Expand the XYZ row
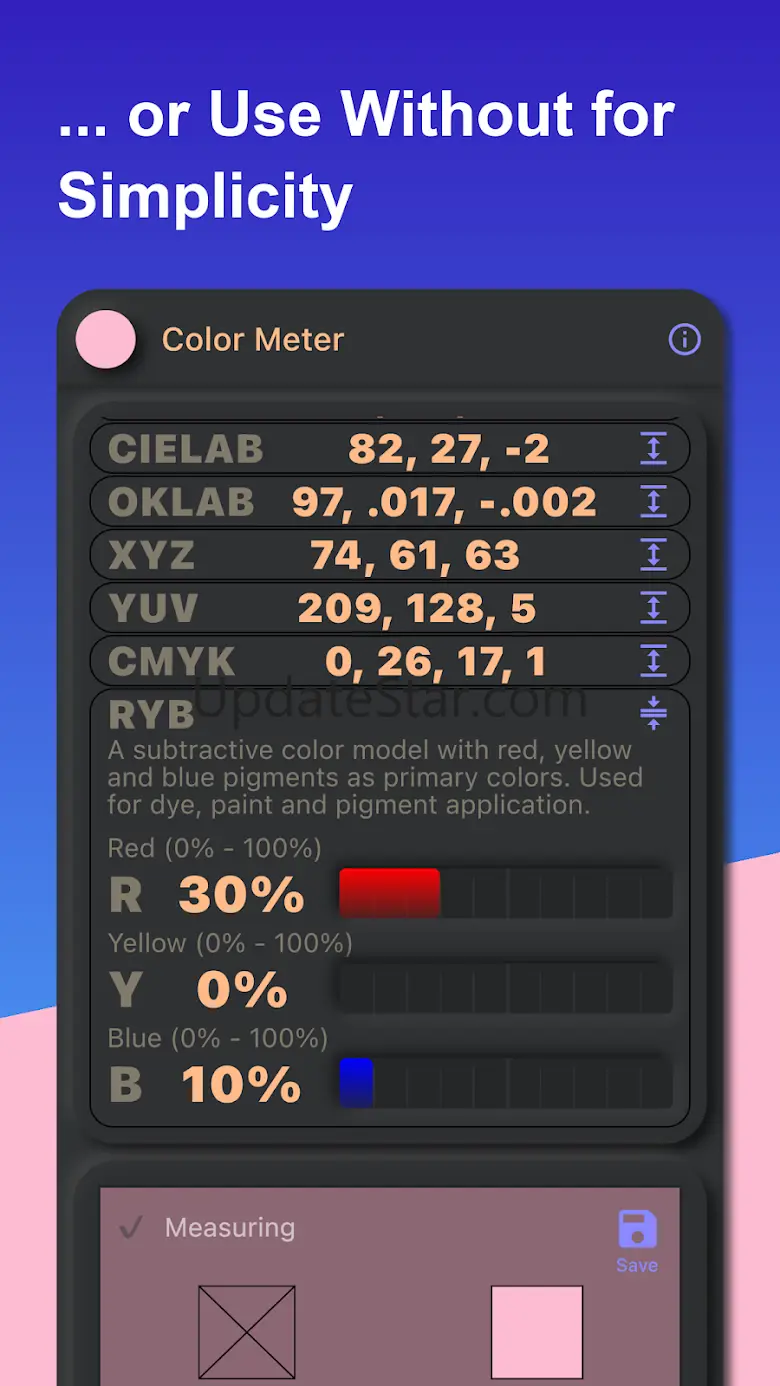This screenshot has width=780, height=1386. (x=653, y=555)
